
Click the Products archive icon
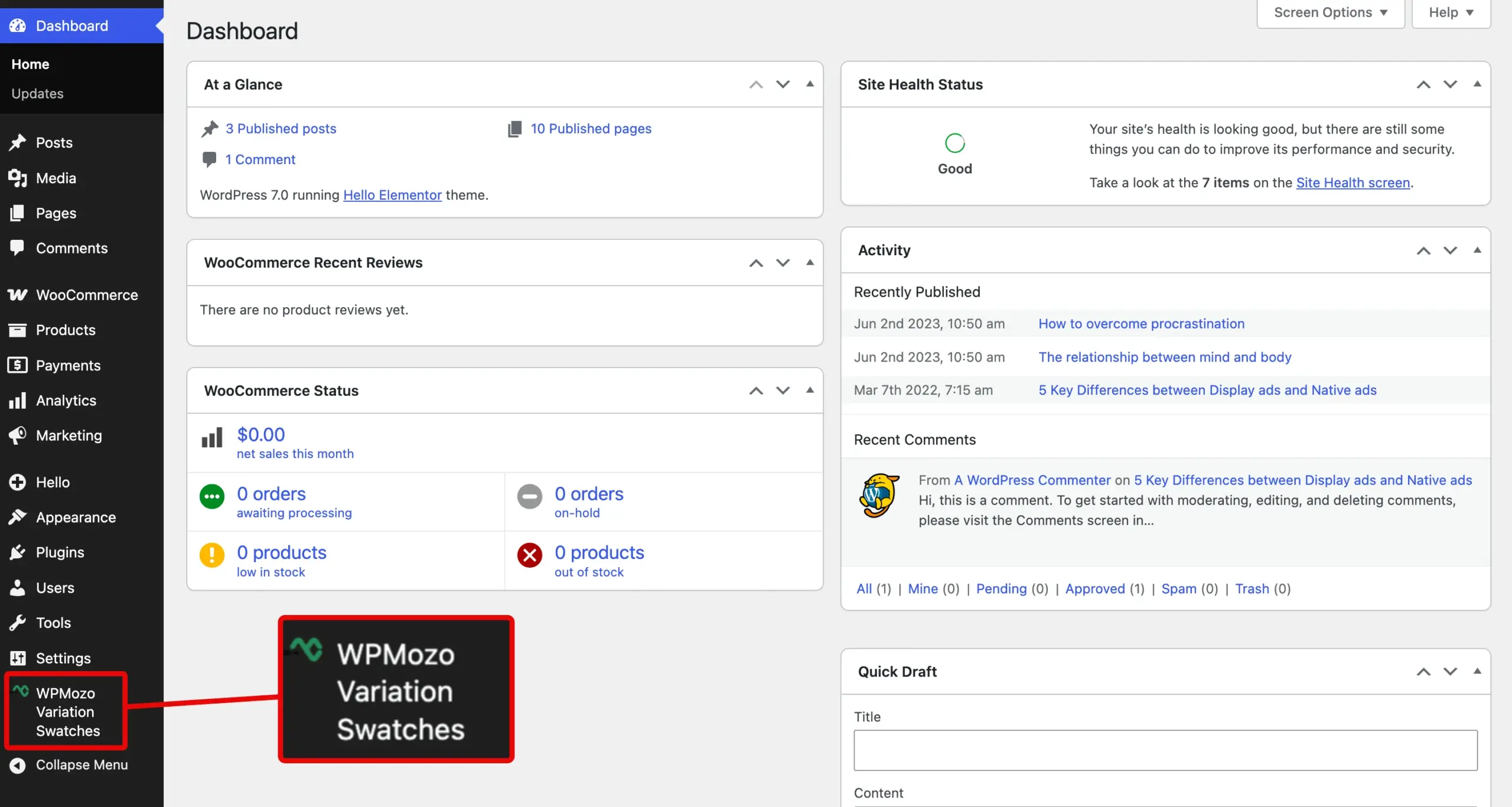pos(18,330)
